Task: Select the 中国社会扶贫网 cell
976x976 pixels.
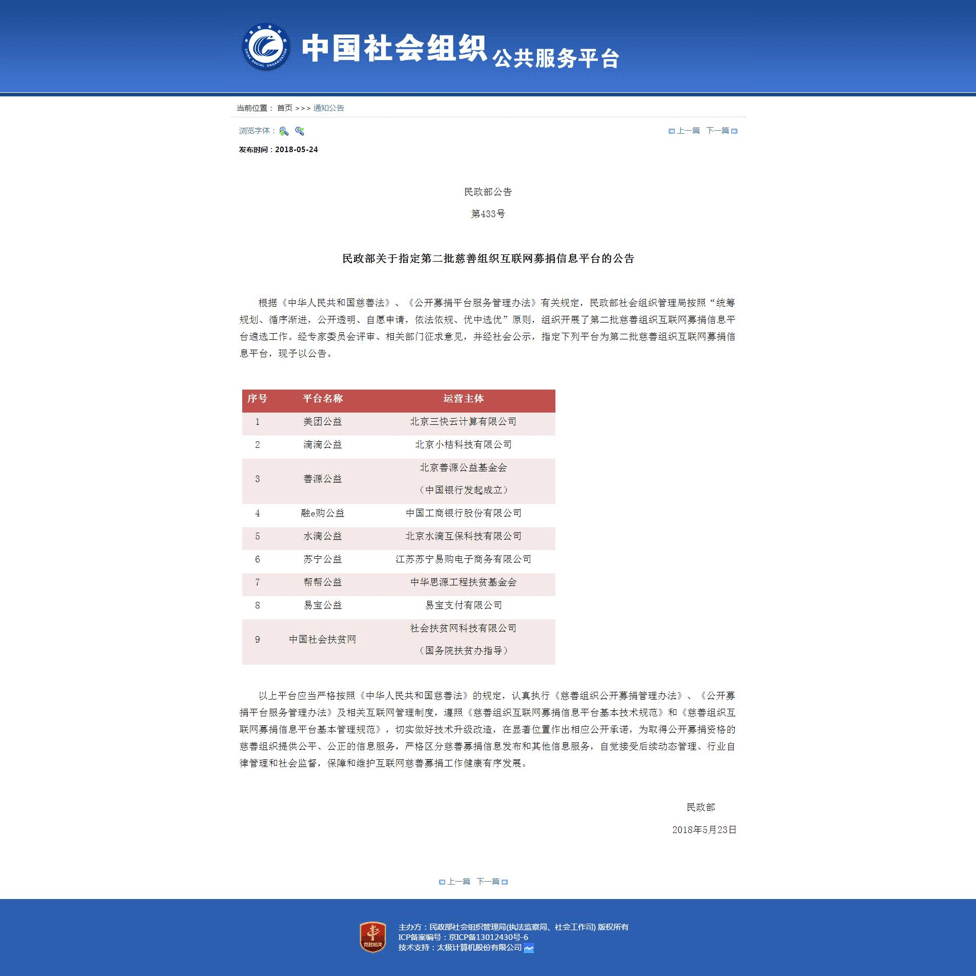Action: (x=322, y=639)
